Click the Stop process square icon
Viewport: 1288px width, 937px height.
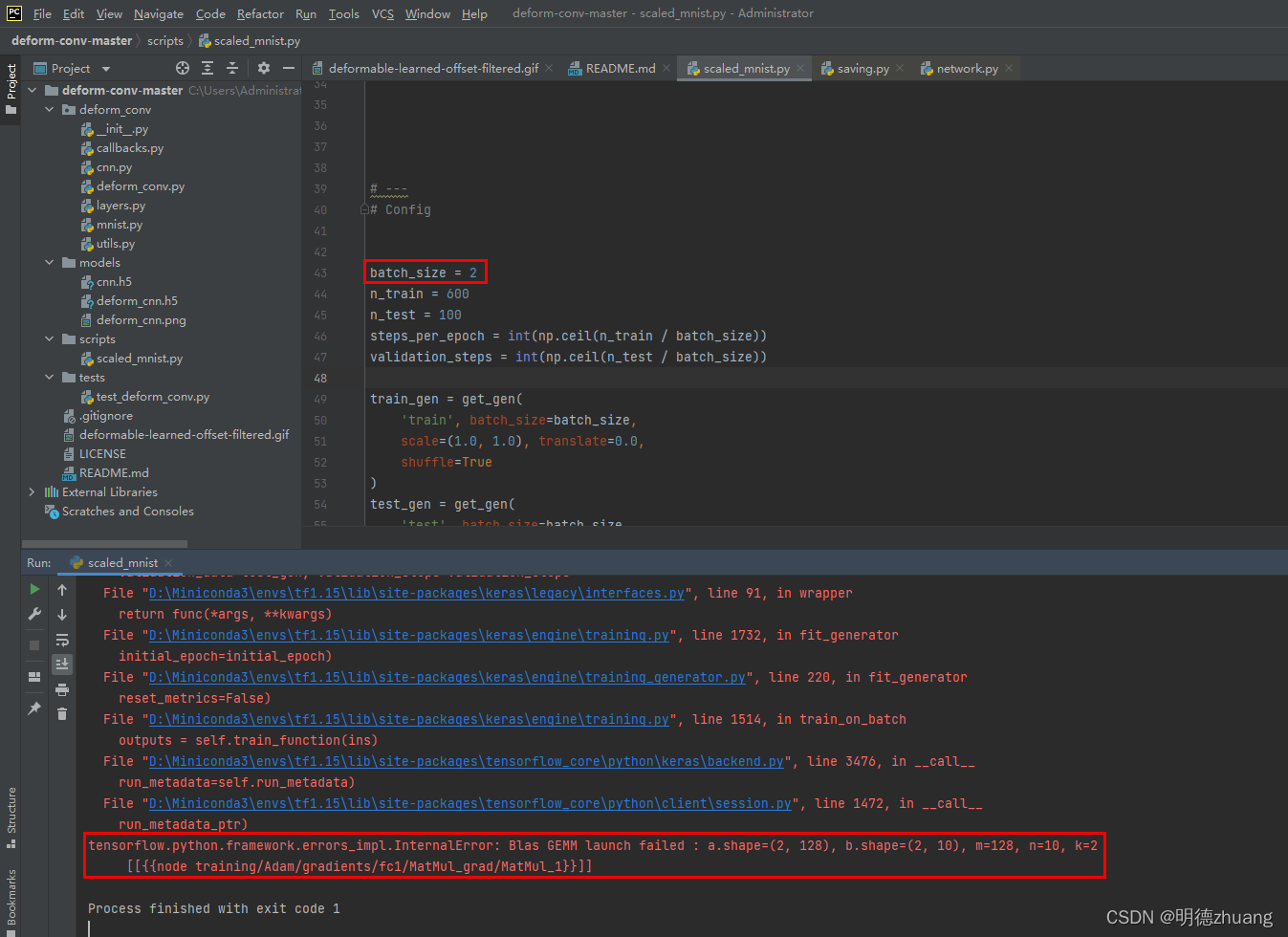coord(34,645)
